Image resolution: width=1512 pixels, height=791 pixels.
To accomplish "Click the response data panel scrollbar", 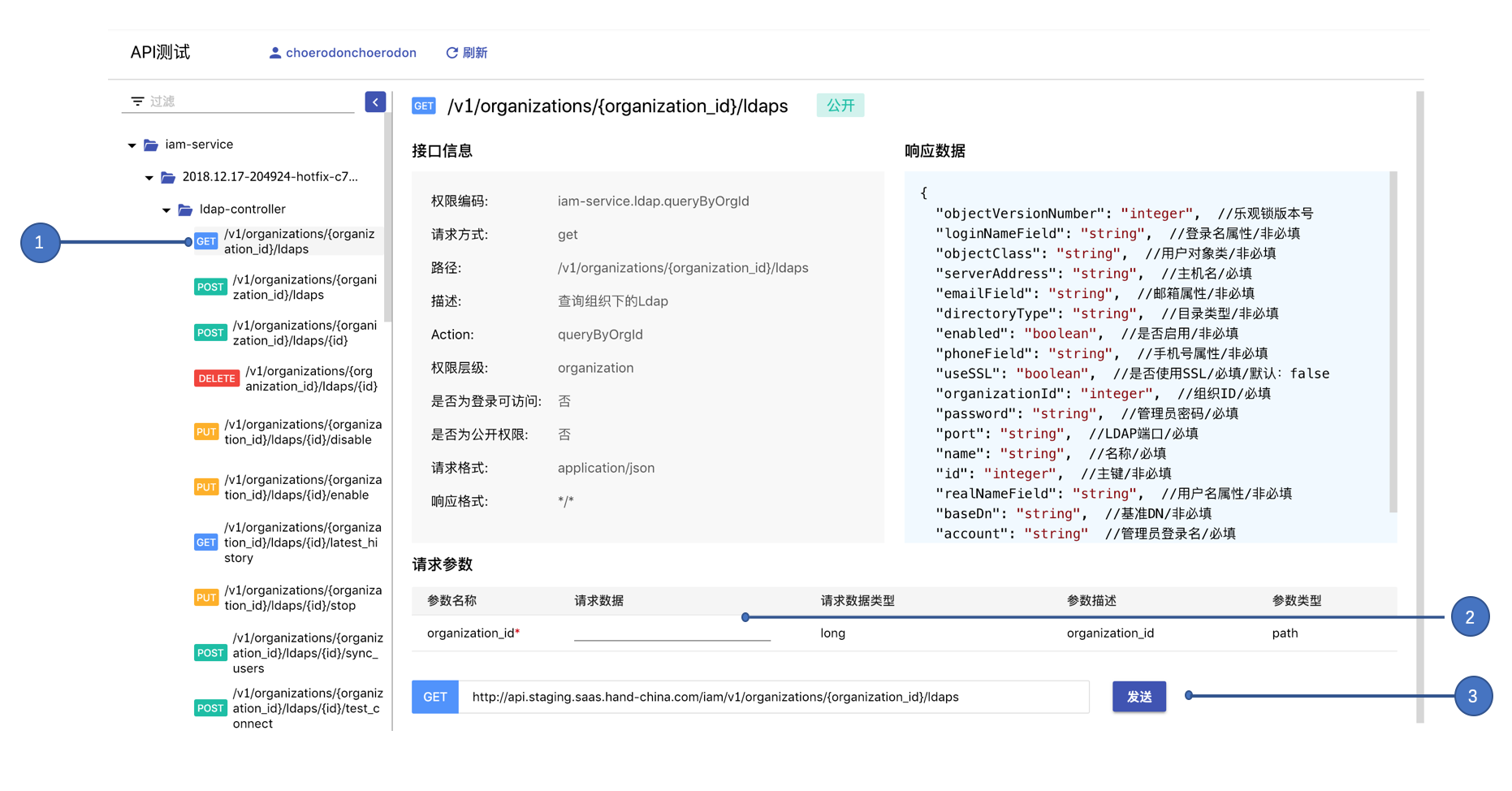I will [x=1393, y=342].
